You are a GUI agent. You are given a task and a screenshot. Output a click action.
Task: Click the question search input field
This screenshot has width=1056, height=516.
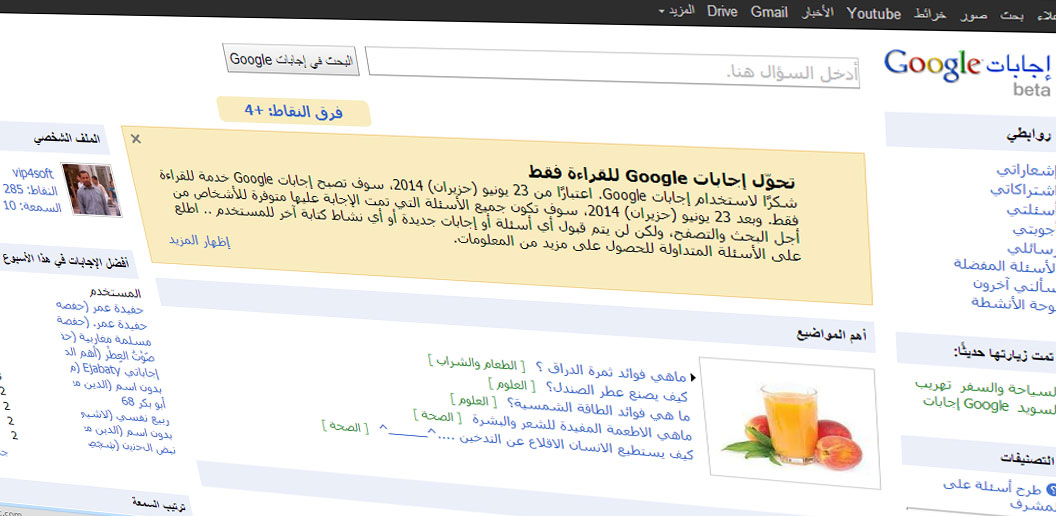[612, 67]
